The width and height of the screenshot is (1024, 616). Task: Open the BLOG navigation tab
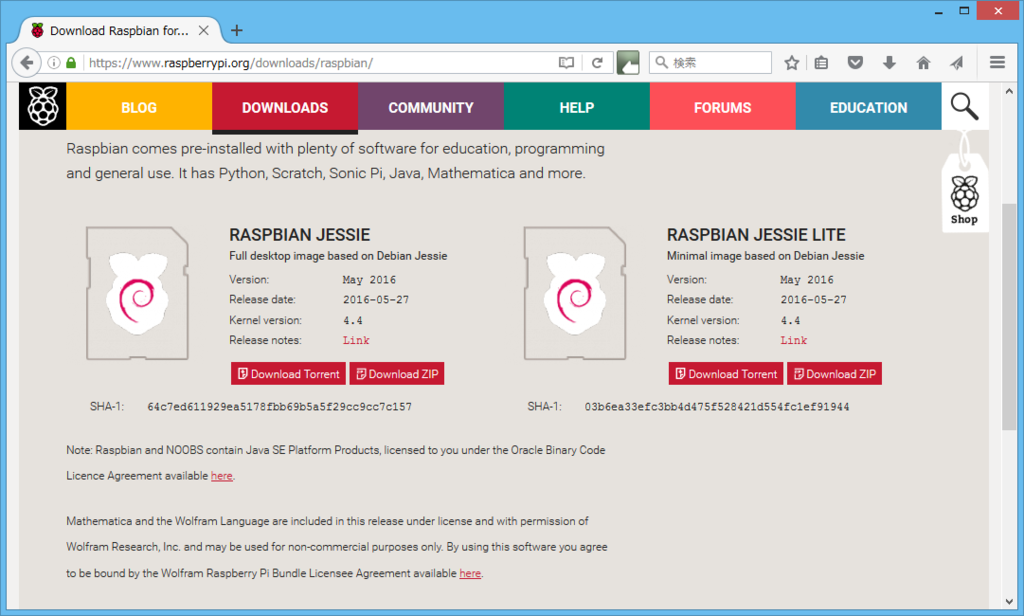(139, 106)
